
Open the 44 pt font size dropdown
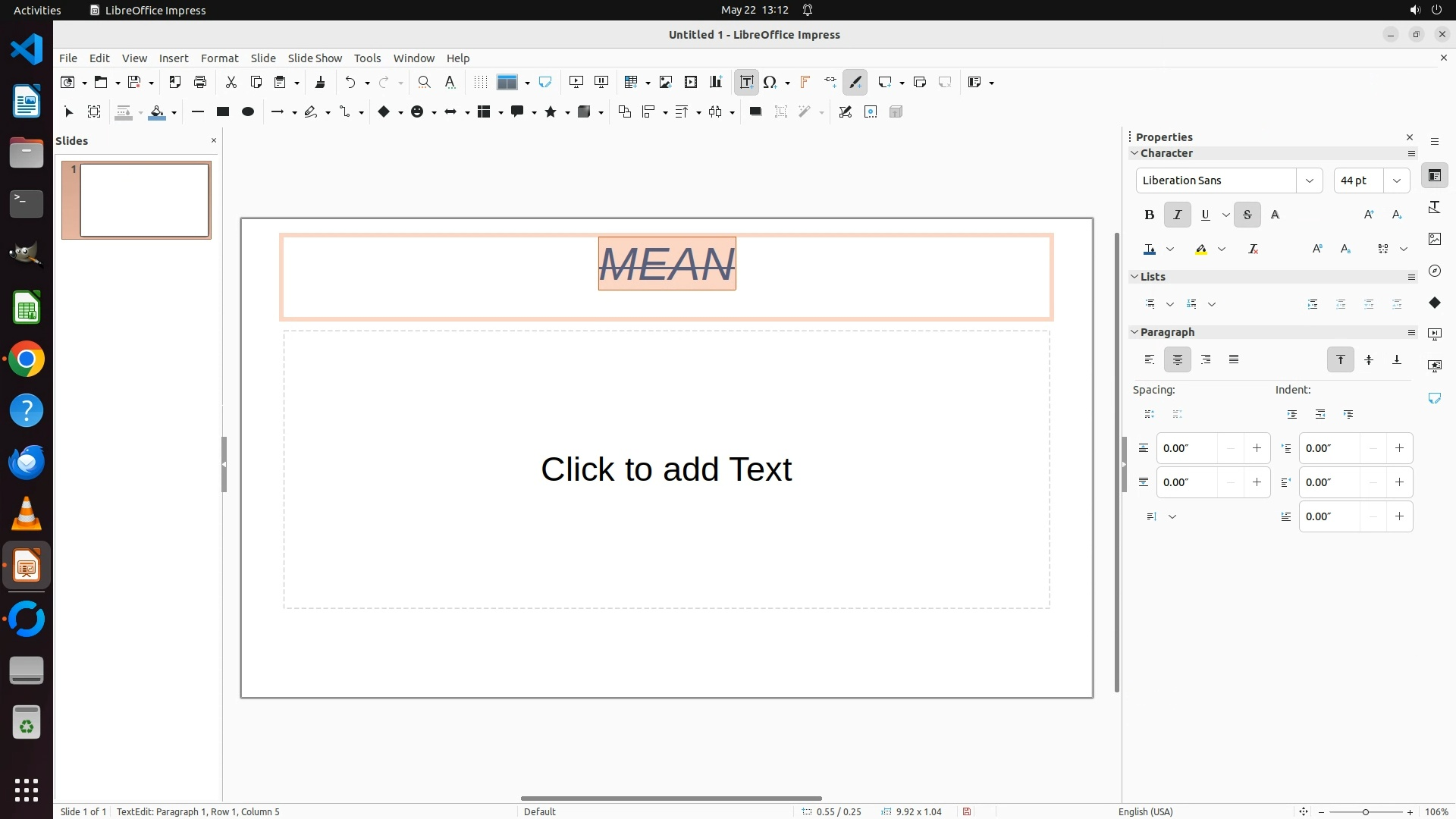click(1396, 180)
